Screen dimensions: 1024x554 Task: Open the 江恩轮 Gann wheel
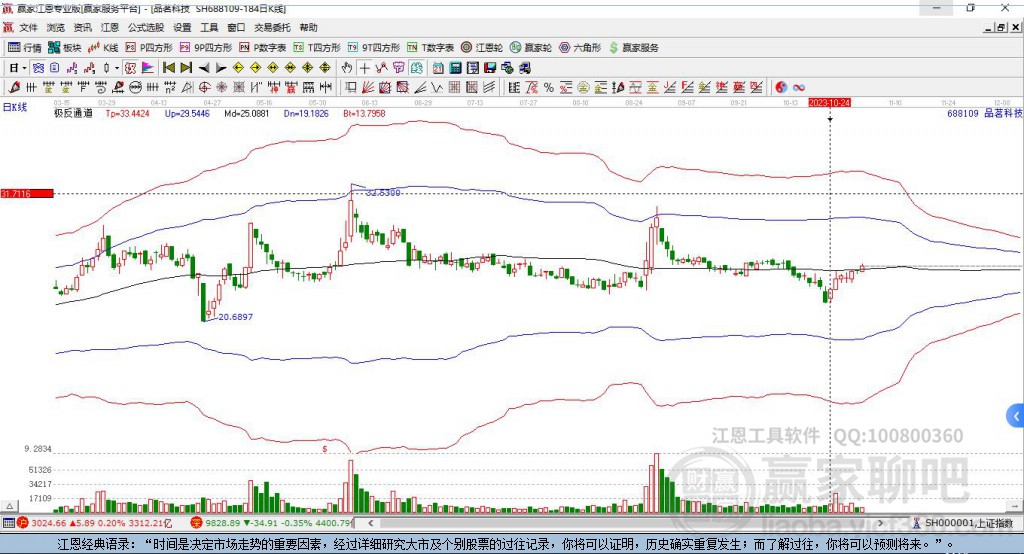click(x=482, y=48)
